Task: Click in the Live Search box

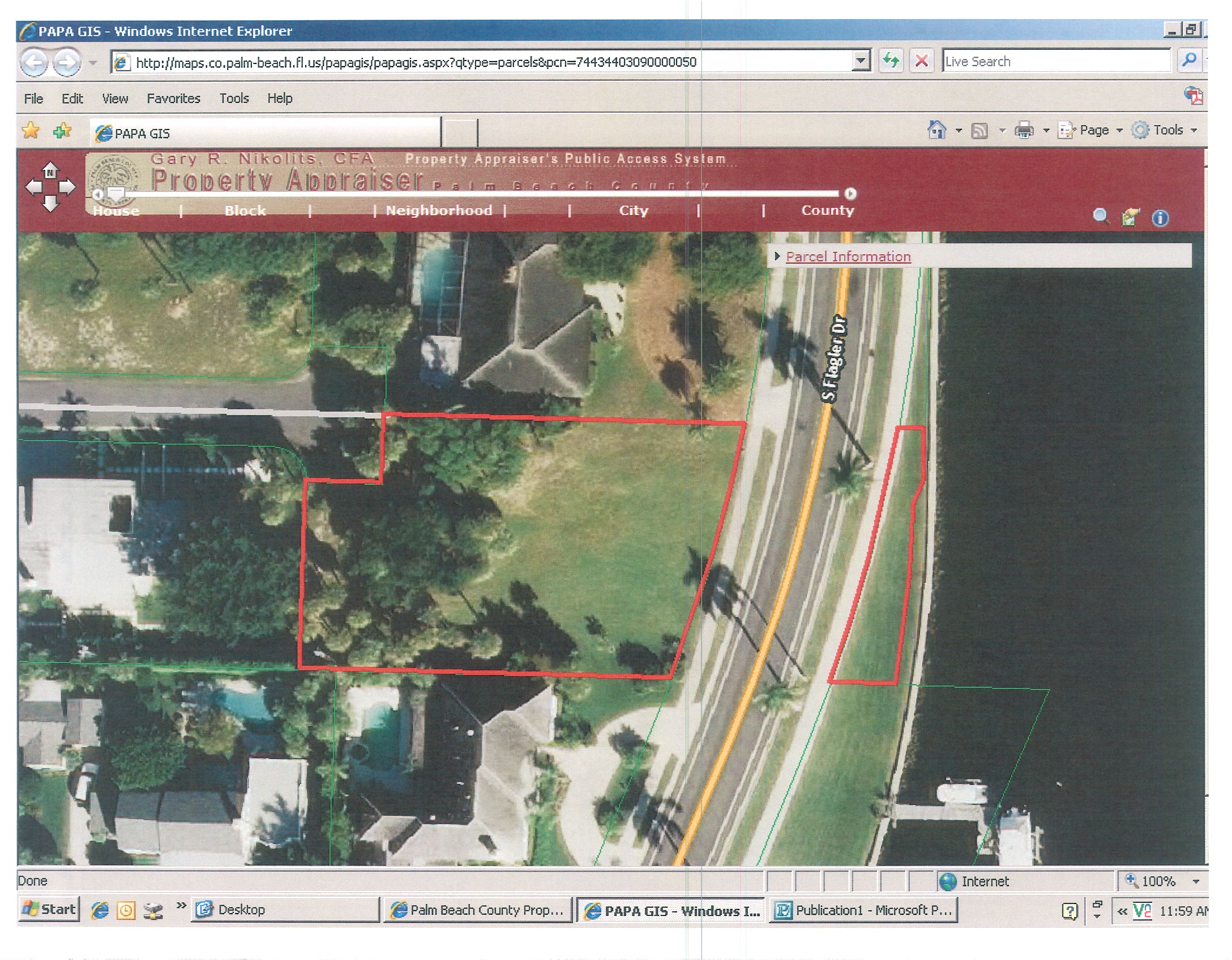Action: click(1055, 61)
